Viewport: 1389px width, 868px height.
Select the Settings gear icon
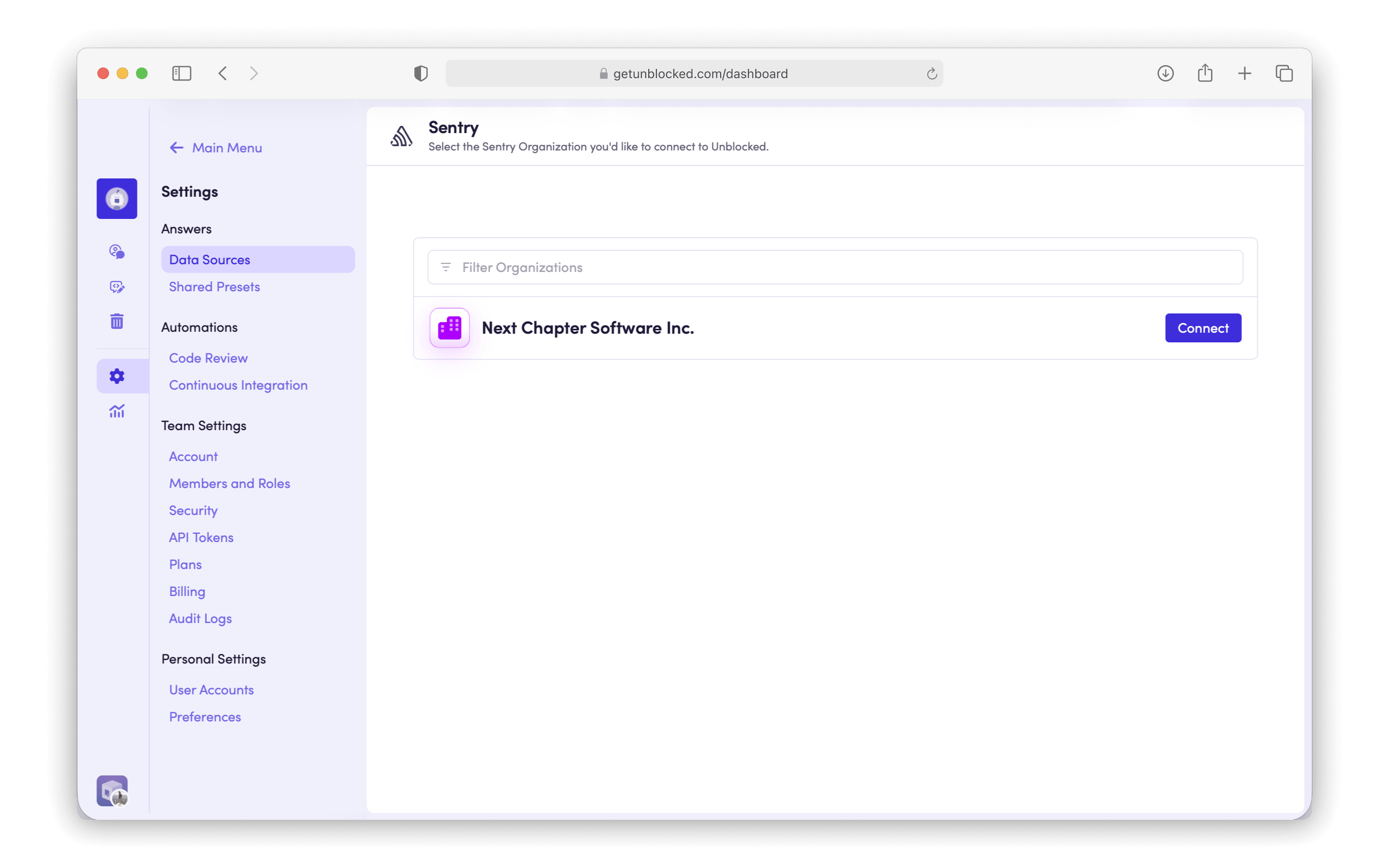coord(117,376)
